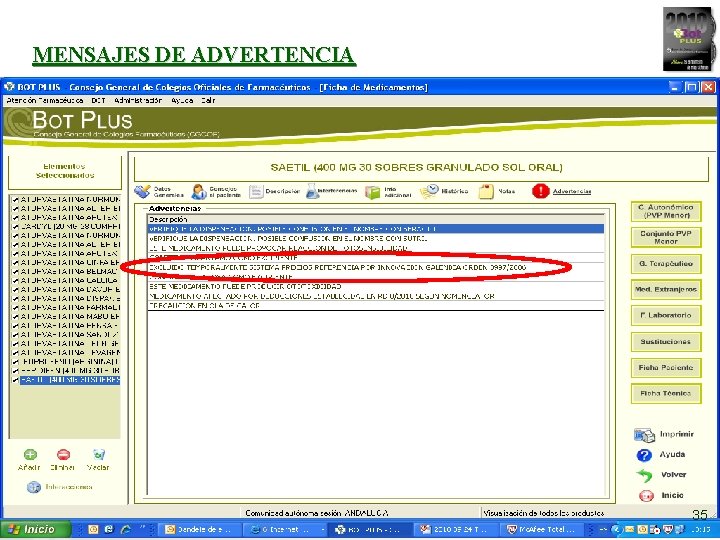720x540 pixels.
Task: Click the Med. Extranjeros button
Action: click(x=666, y=290)
